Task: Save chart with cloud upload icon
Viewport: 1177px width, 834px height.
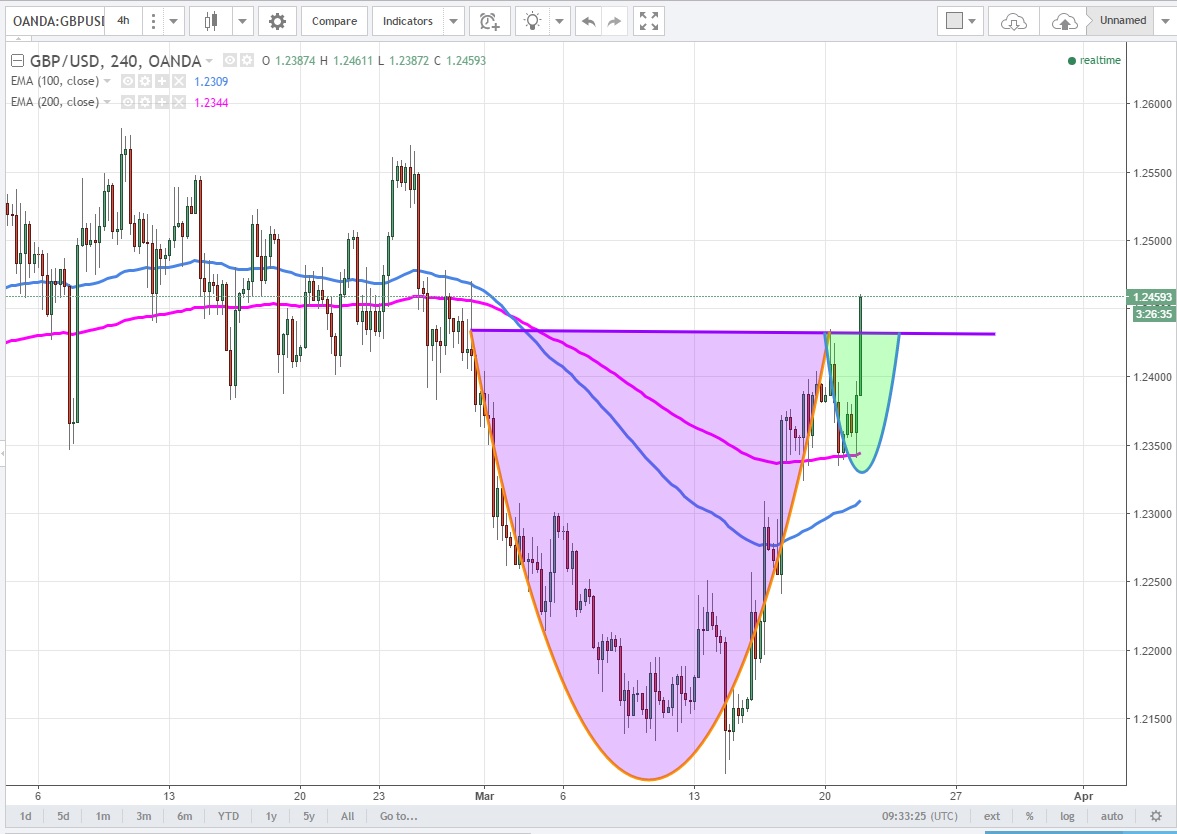Action: click(1066, 21)
